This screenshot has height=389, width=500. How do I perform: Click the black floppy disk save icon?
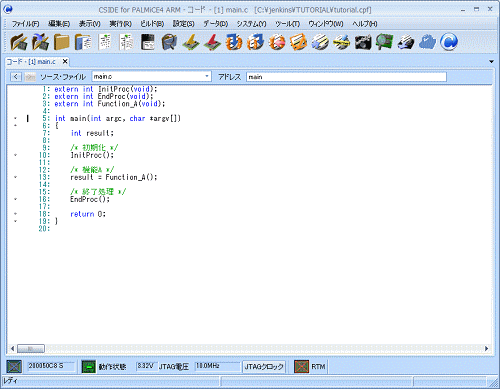coord(148,42)
